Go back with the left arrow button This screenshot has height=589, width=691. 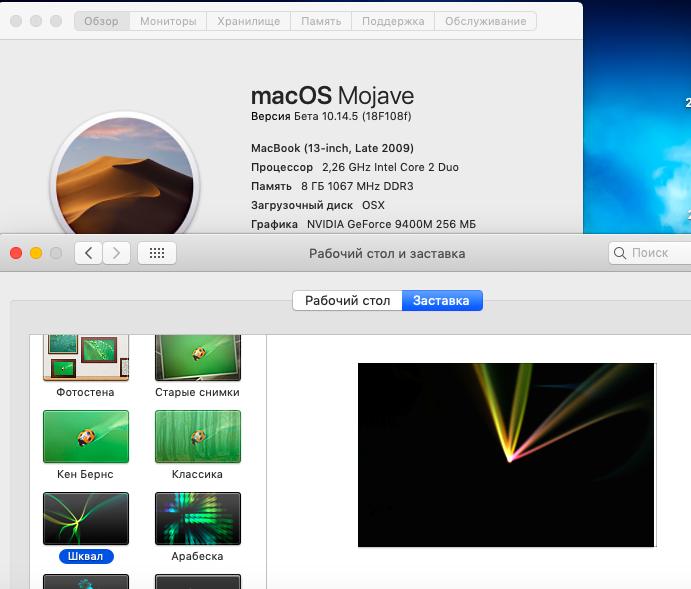pos(89,253)
